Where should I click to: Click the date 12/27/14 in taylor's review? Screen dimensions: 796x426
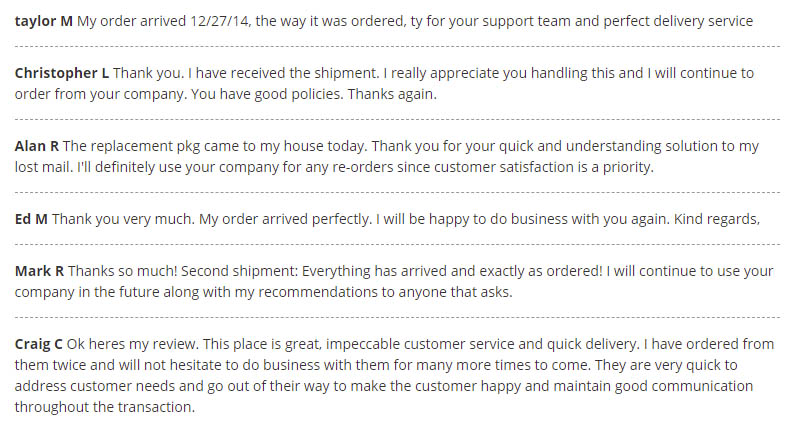pyautogui.click(x=220, y=21)
